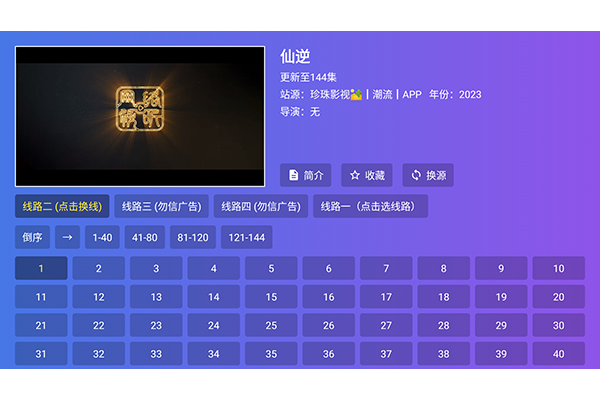Select episode 20
The height and width of the screenshot is (400, 600).
[559, 297]
